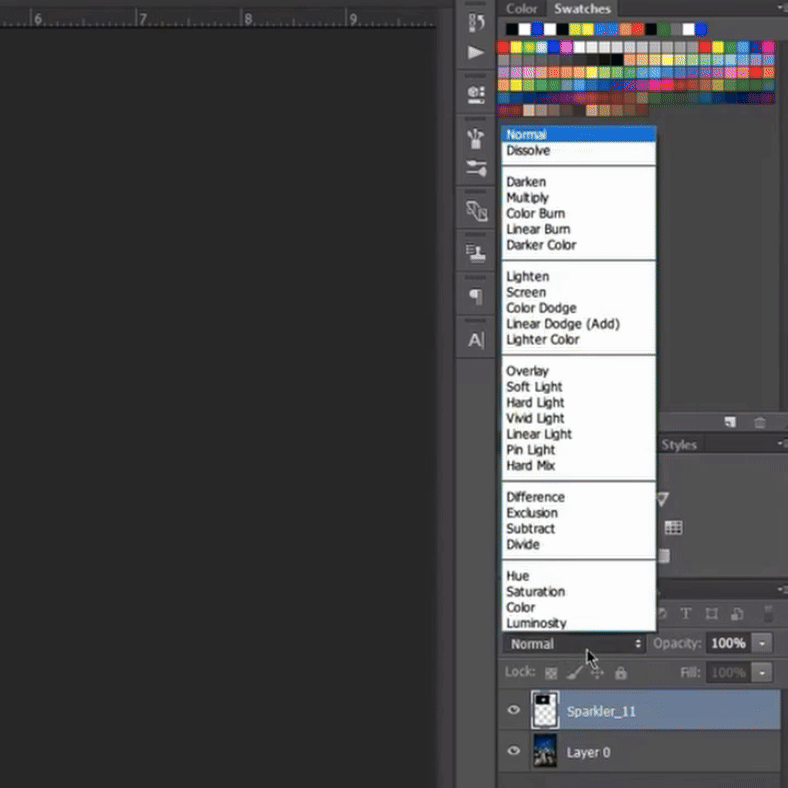
Task: Open the Paragraph panel icon
Action: click(x=476, y=297)
